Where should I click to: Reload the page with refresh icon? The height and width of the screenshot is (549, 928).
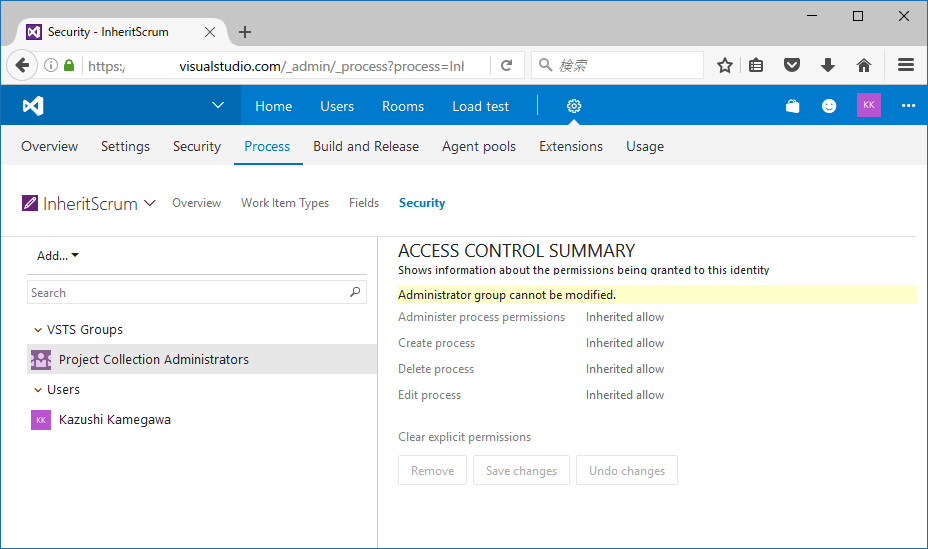[x=507, y=65]
